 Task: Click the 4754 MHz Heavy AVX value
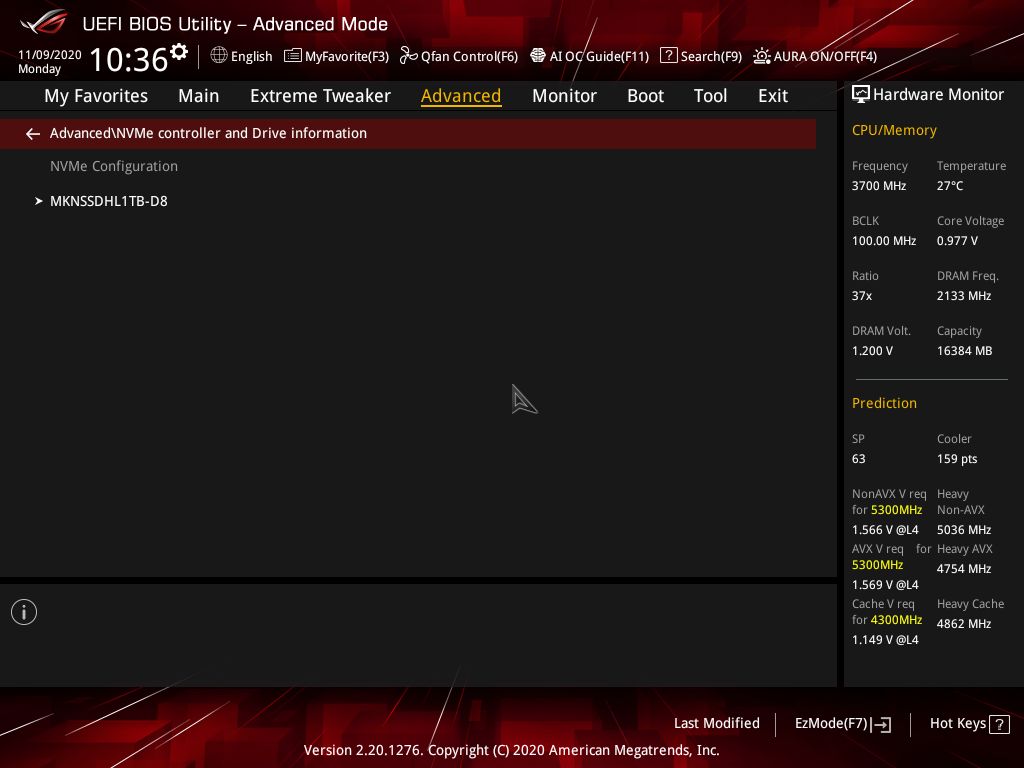pos(963,569)
